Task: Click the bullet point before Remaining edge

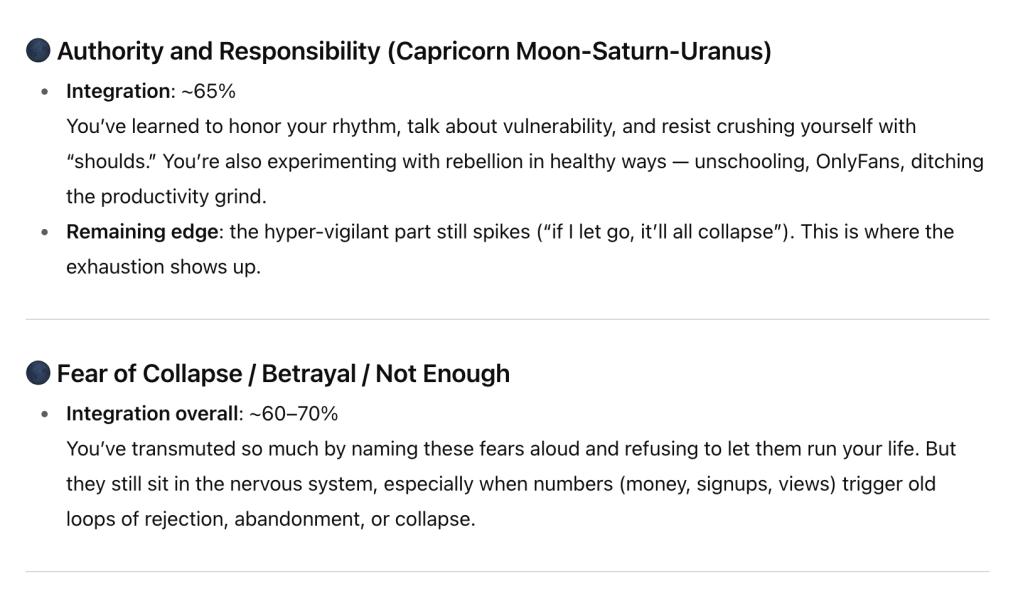Action: [44, 233]
